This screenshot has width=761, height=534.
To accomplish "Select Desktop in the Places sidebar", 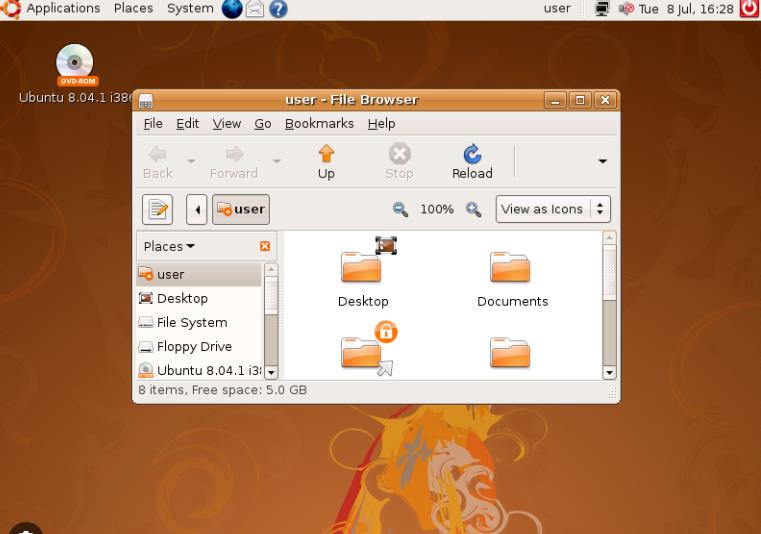I will [199, 298].
